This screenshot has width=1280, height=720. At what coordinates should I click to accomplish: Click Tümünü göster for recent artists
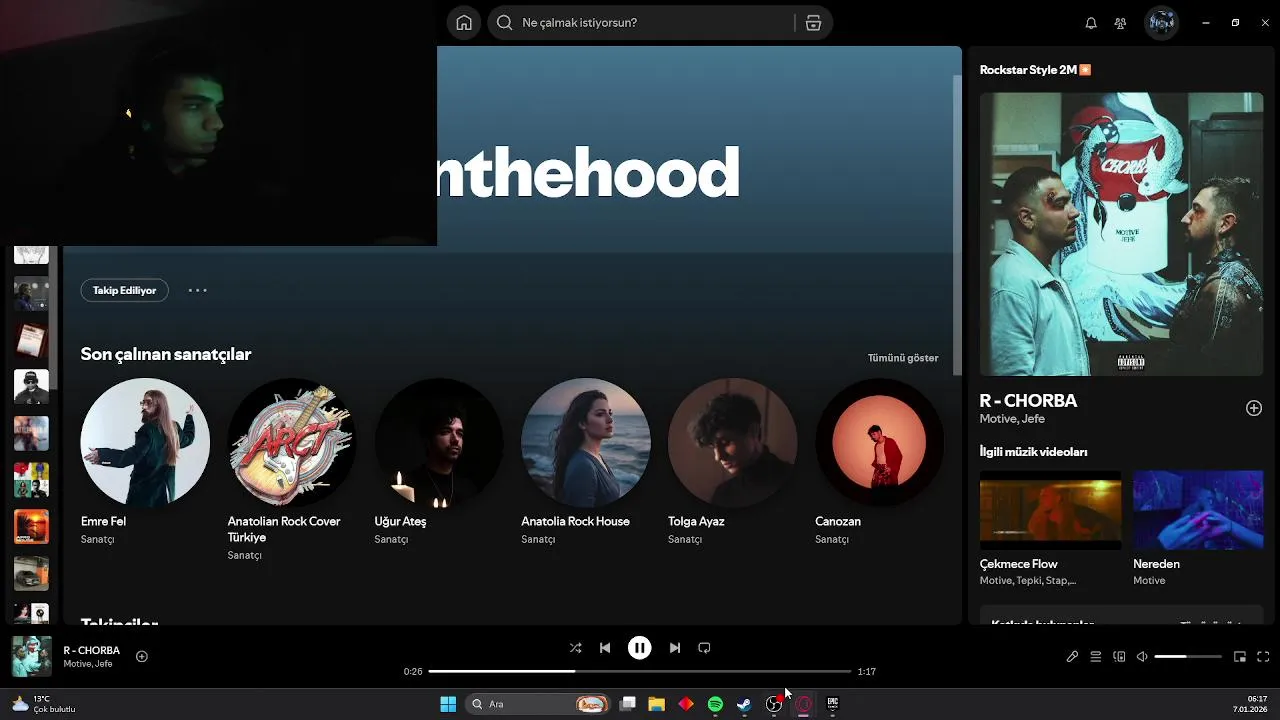pos(903,358)
